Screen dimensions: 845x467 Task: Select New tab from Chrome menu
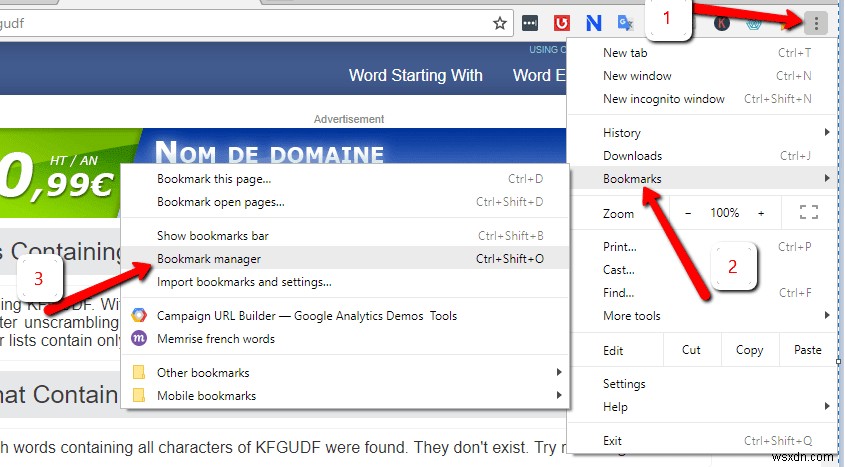coord(702,53)
